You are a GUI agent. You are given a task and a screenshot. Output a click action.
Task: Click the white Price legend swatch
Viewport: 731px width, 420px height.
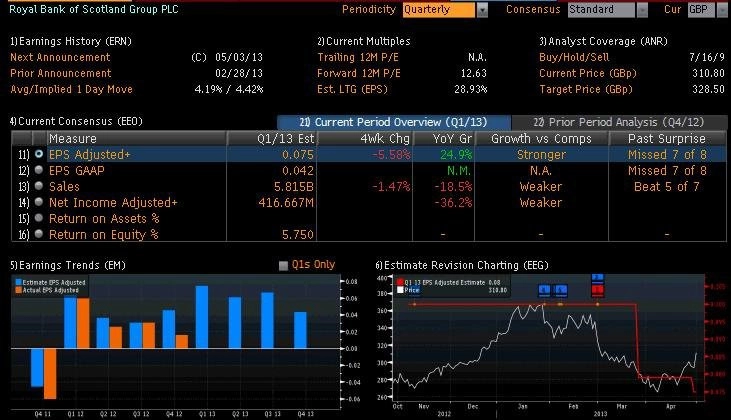click(x=400, y=290)
